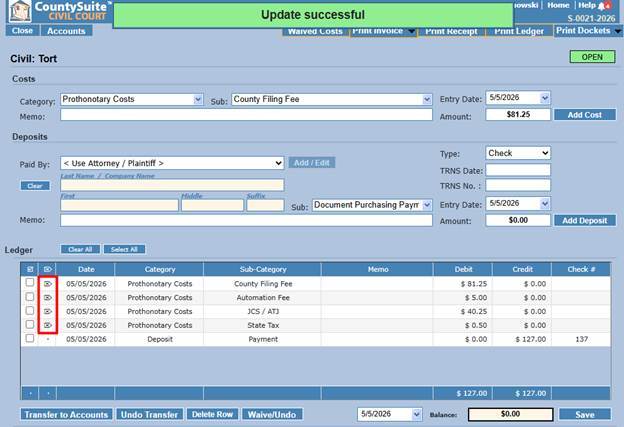
Task: Click the $ 127.00 credit in Payment row
Action: [x=530, y=339]
